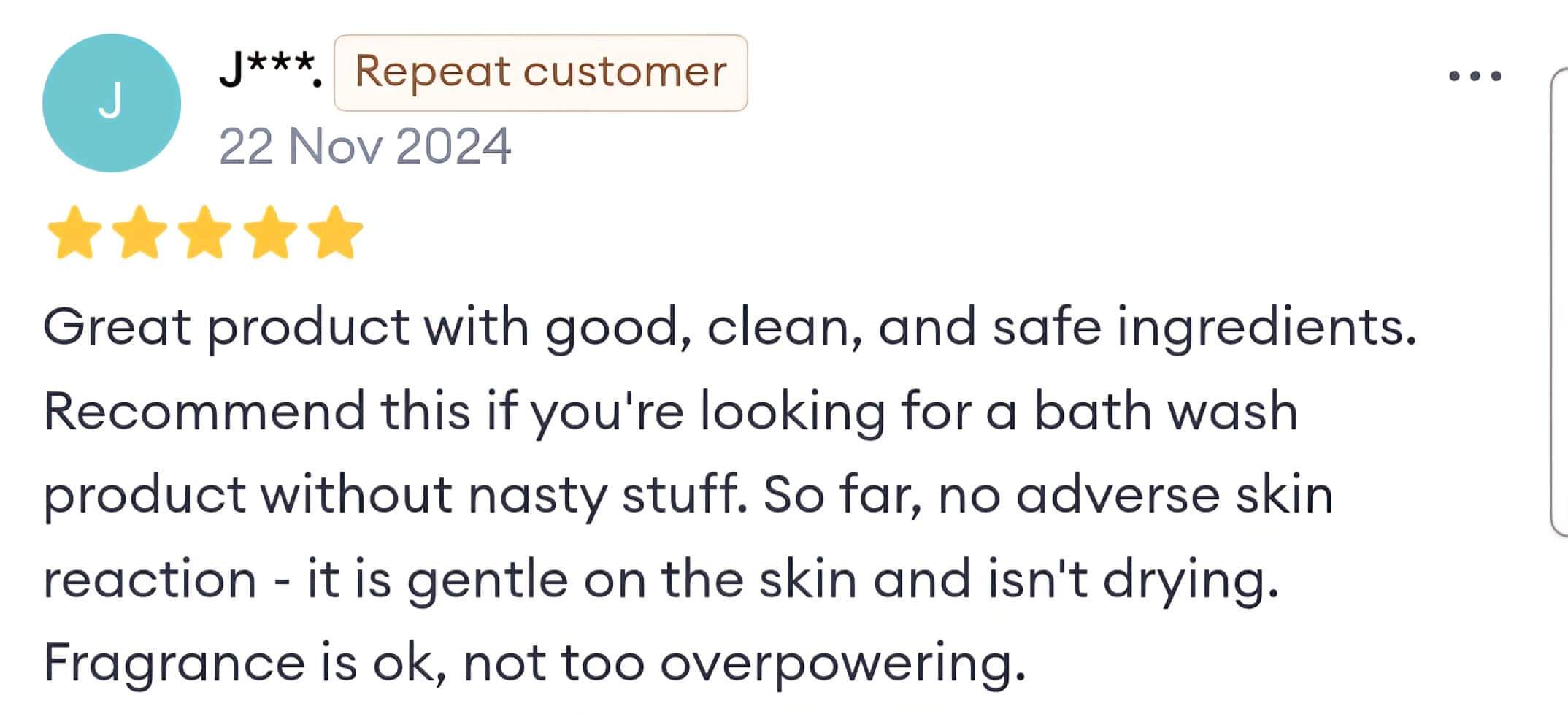Click the fifth yellow rating star

[336, 232]
